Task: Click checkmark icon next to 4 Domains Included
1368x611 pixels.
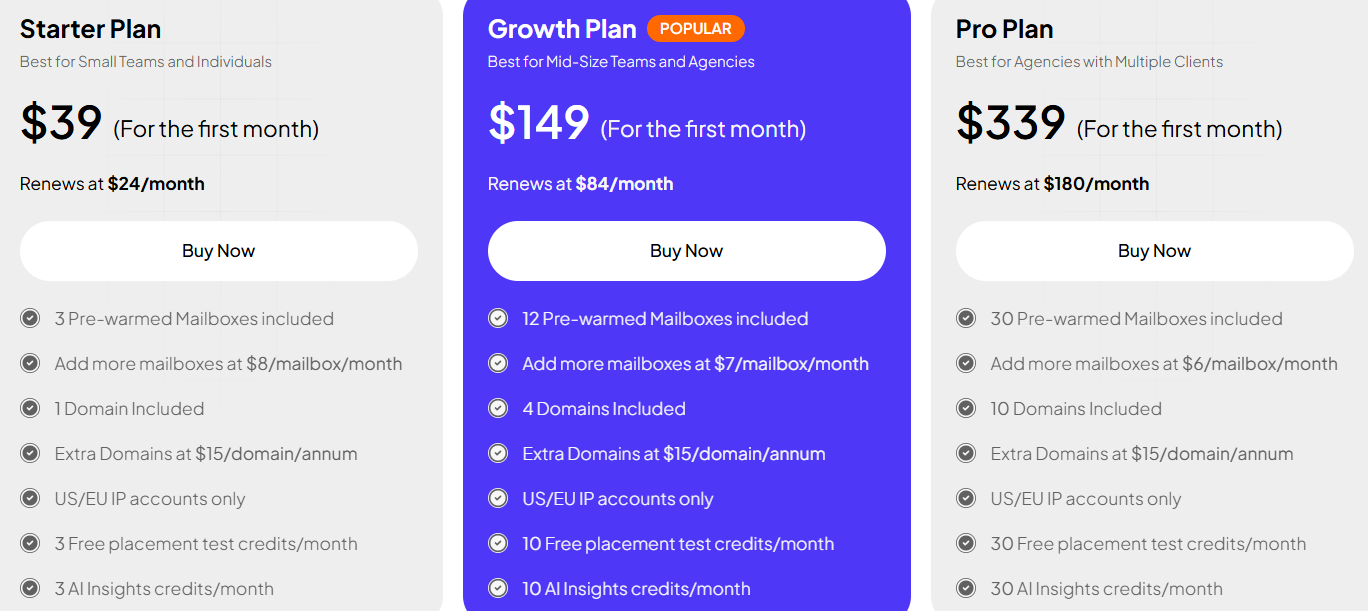Action: (498, 408)
